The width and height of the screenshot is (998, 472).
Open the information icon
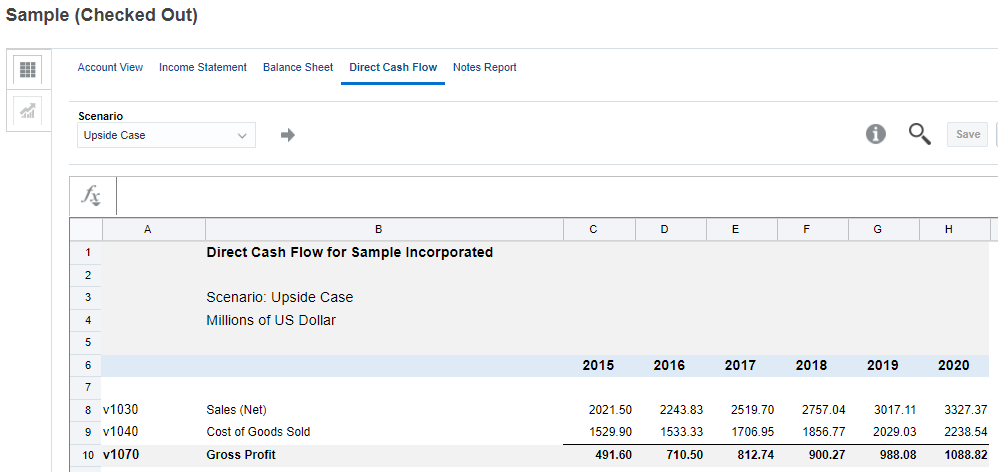pos(876,134)
